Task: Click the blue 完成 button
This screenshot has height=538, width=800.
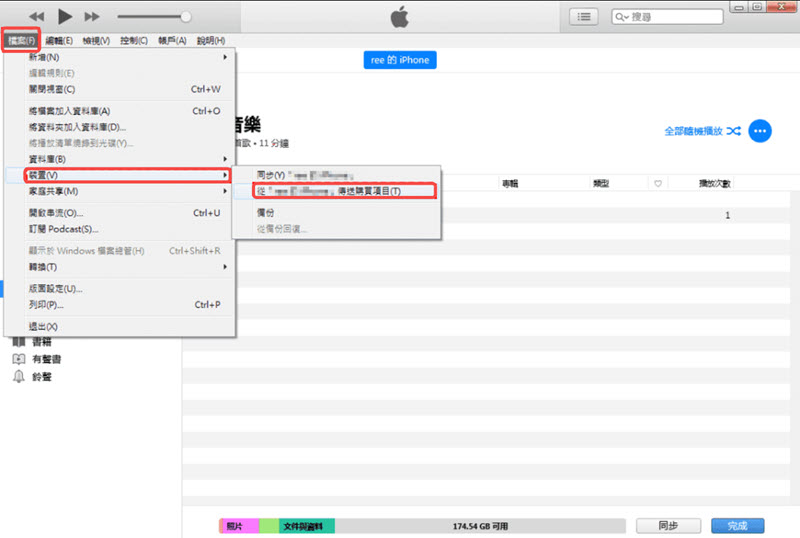Action: [x=737, y=525]
